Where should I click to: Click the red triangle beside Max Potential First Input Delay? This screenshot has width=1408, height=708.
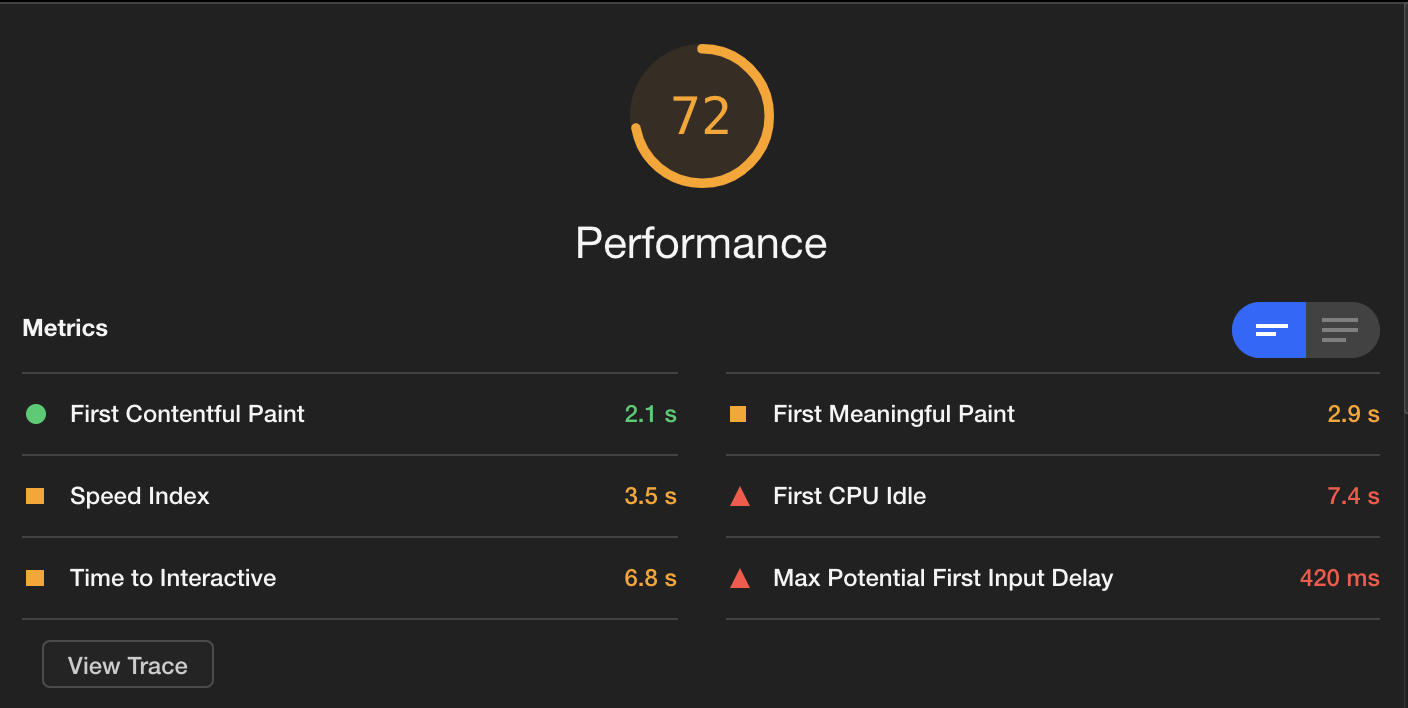pyautogui.click(x=740, y=578)
